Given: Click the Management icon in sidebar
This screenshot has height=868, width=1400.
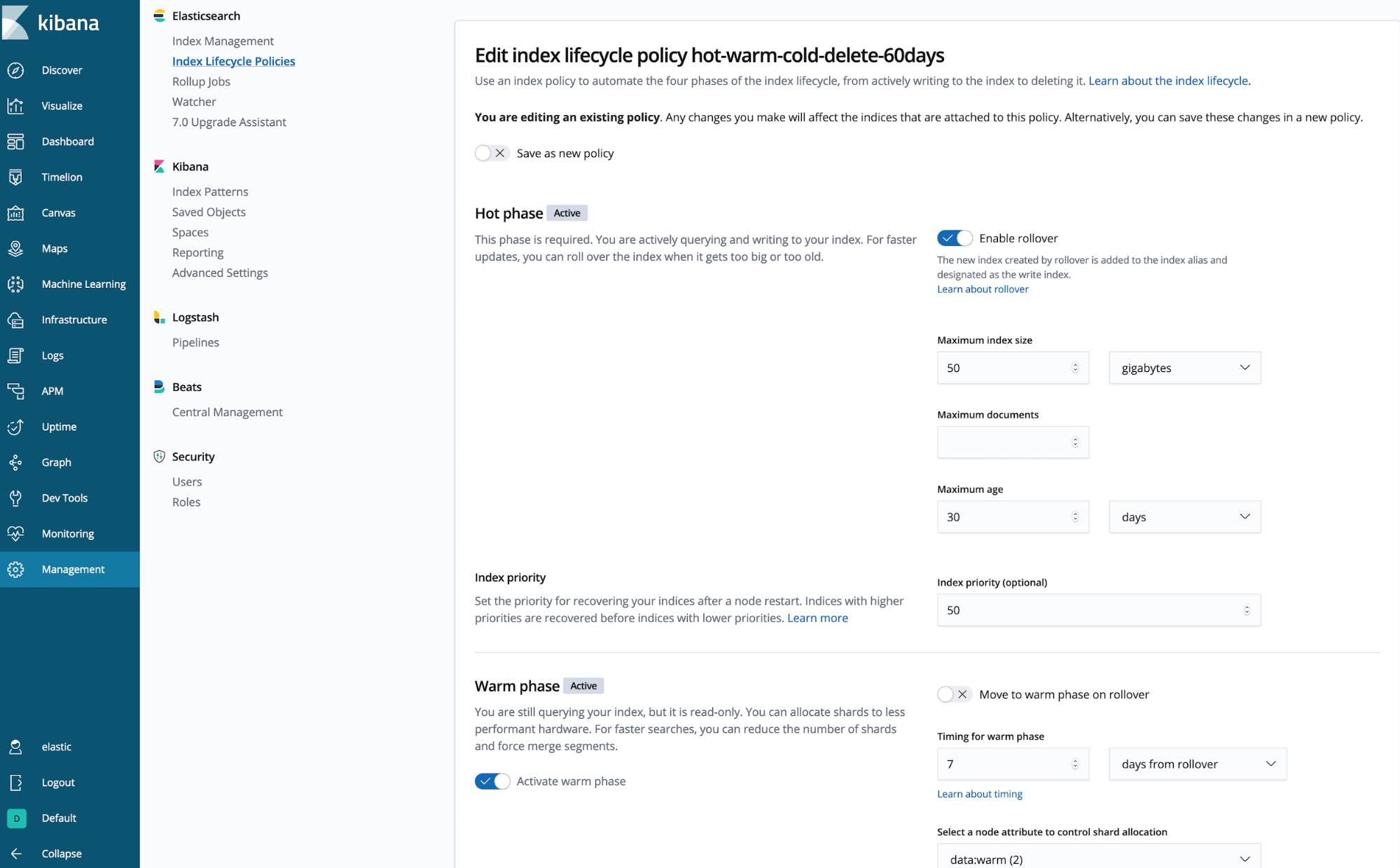Looking at the screenshot, I should [15, 568].
